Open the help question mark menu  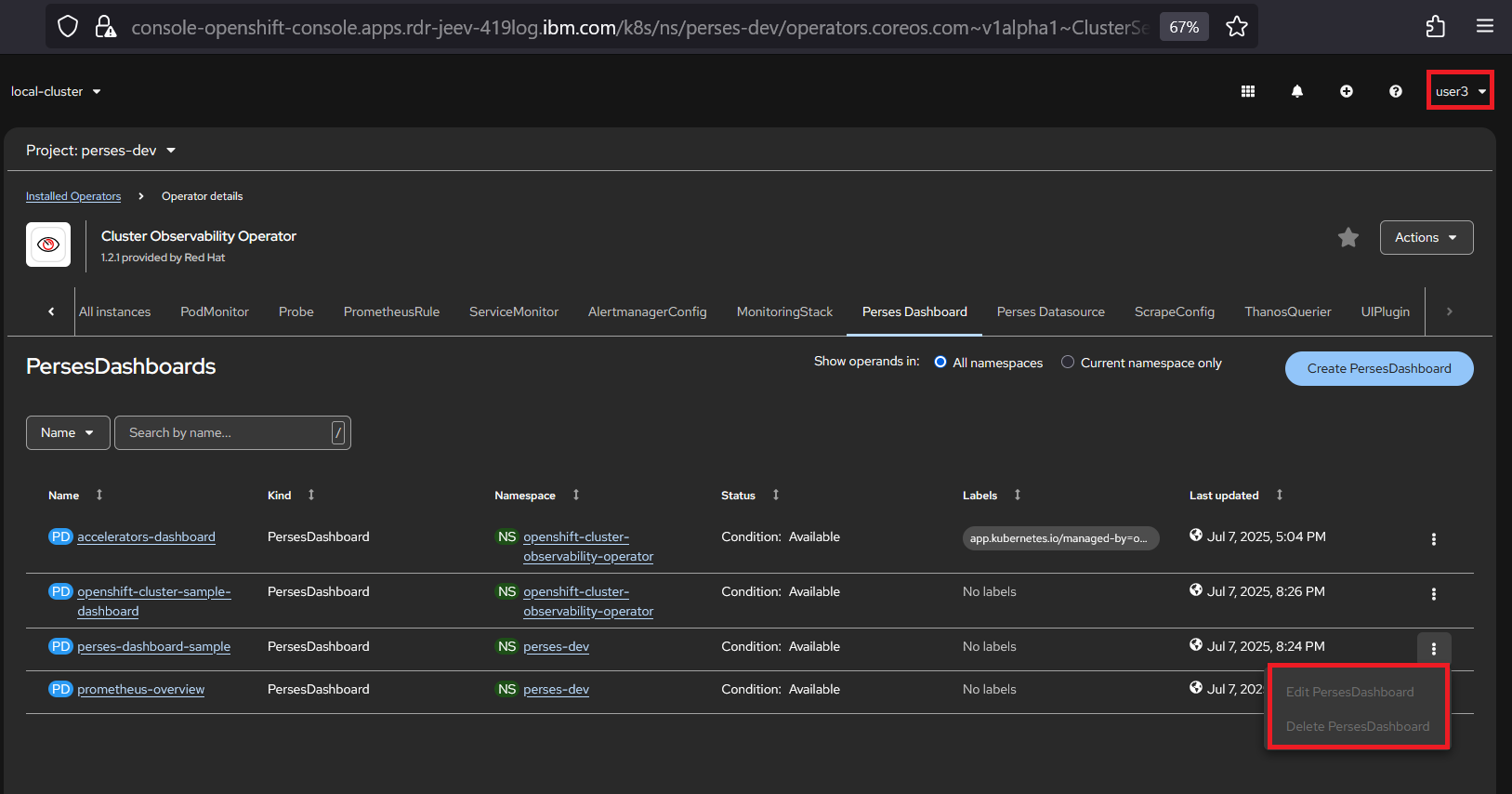tap(1395, 91)
